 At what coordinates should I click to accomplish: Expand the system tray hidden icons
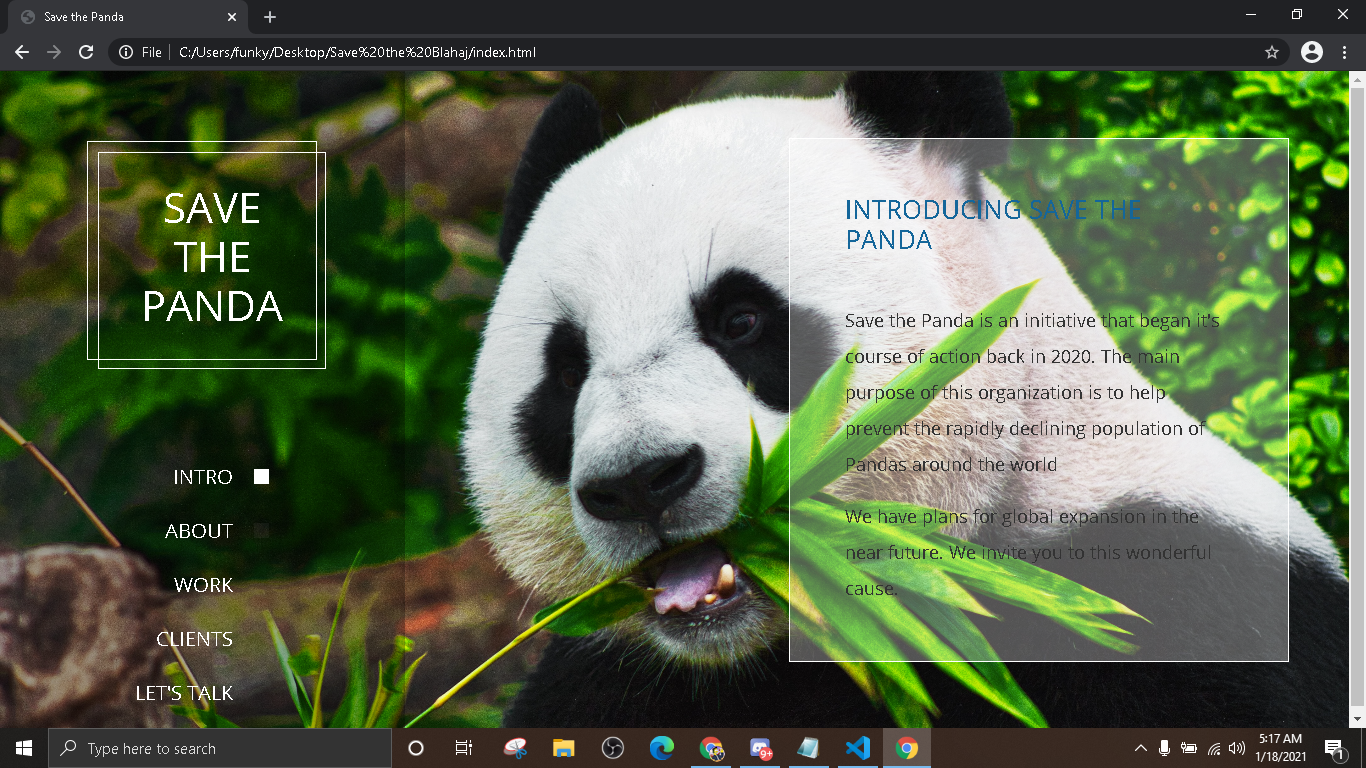point(1140,748)
